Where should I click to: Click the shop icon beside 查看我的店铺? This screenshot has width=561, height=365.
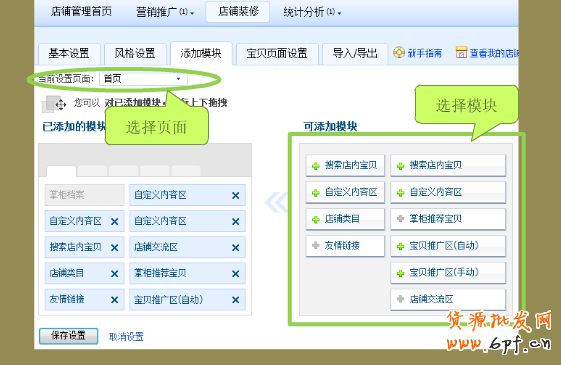461,53
